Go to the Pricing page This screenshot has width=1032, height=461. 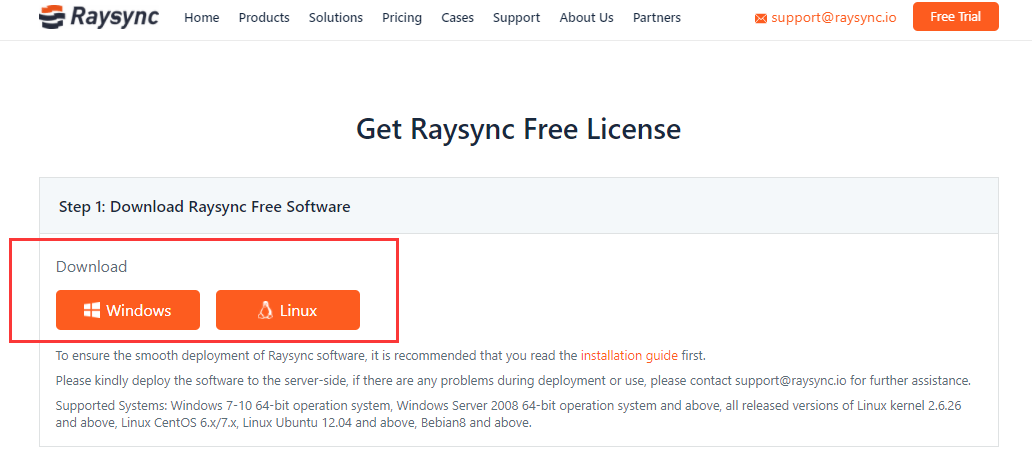pyautogui.click(x=401, y=18)
